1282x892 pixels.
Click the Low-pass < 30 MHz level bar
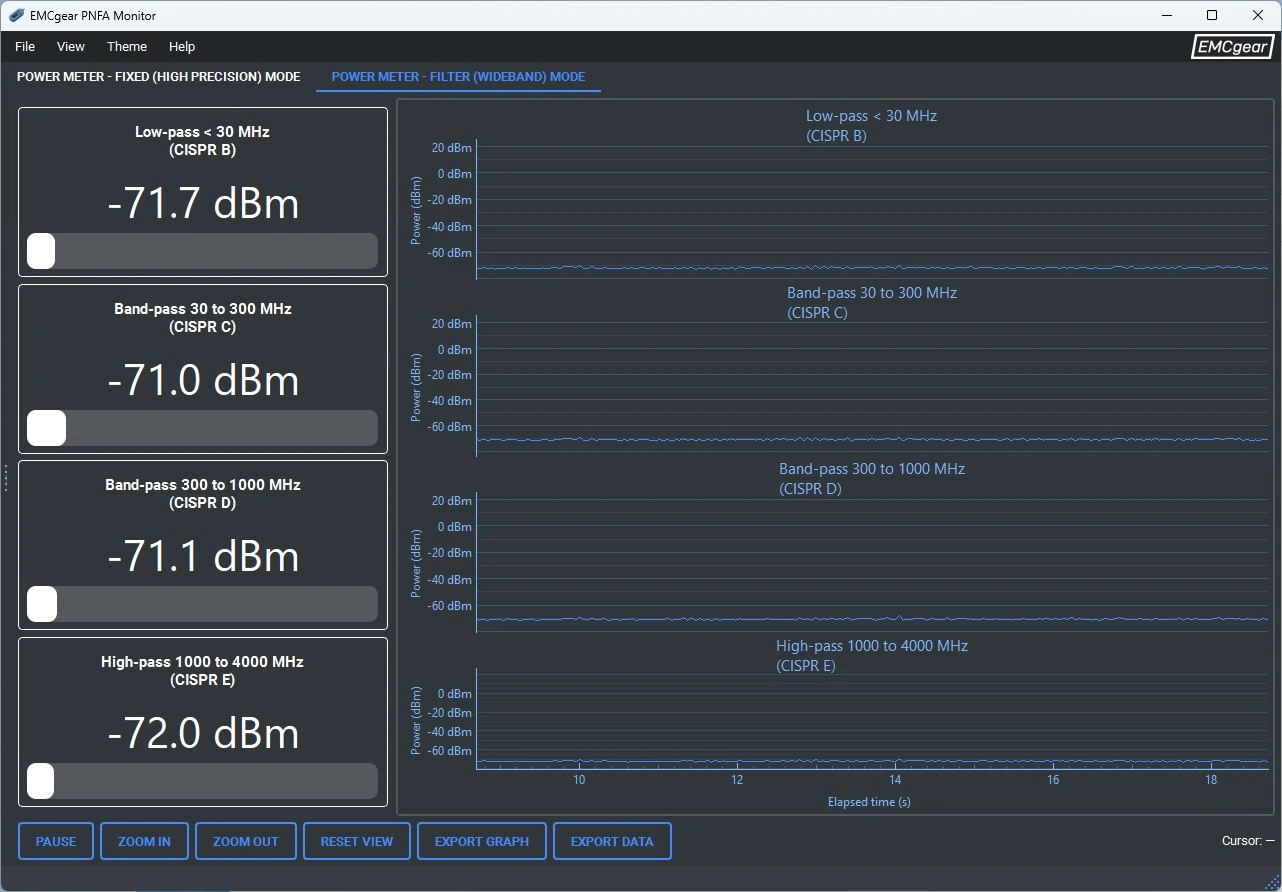pyautogui.click(x=203, y=251)
